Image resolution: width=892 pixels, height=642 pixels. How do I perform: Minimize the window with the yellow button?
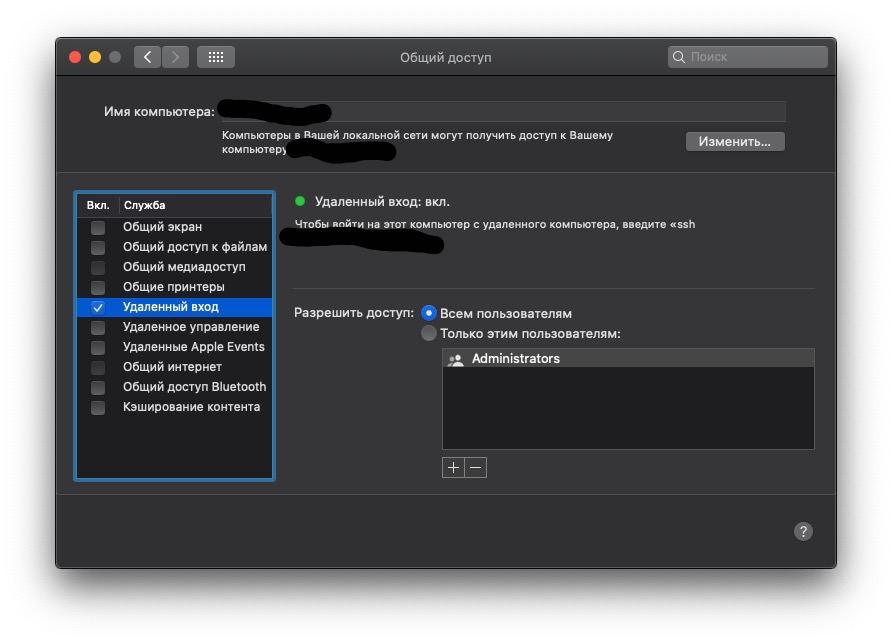(95, 57)
